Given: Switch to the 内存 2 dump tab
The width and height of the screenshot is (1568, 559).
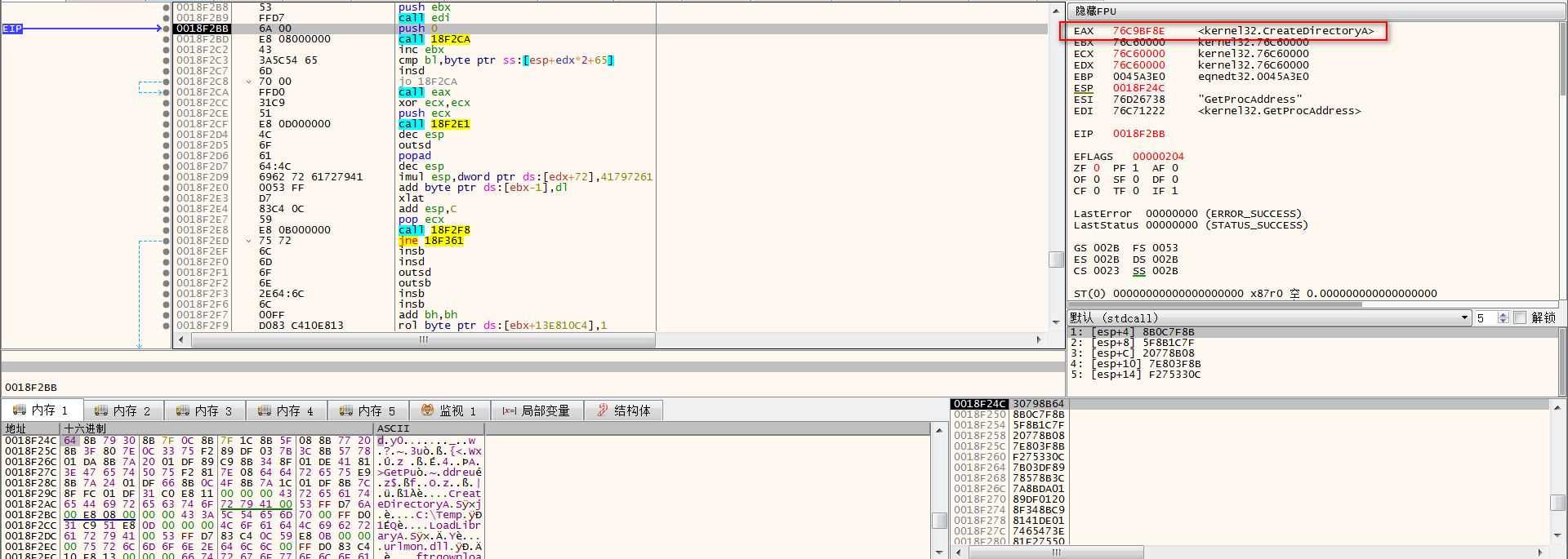Looking at the screenshot, I should 122,410.
